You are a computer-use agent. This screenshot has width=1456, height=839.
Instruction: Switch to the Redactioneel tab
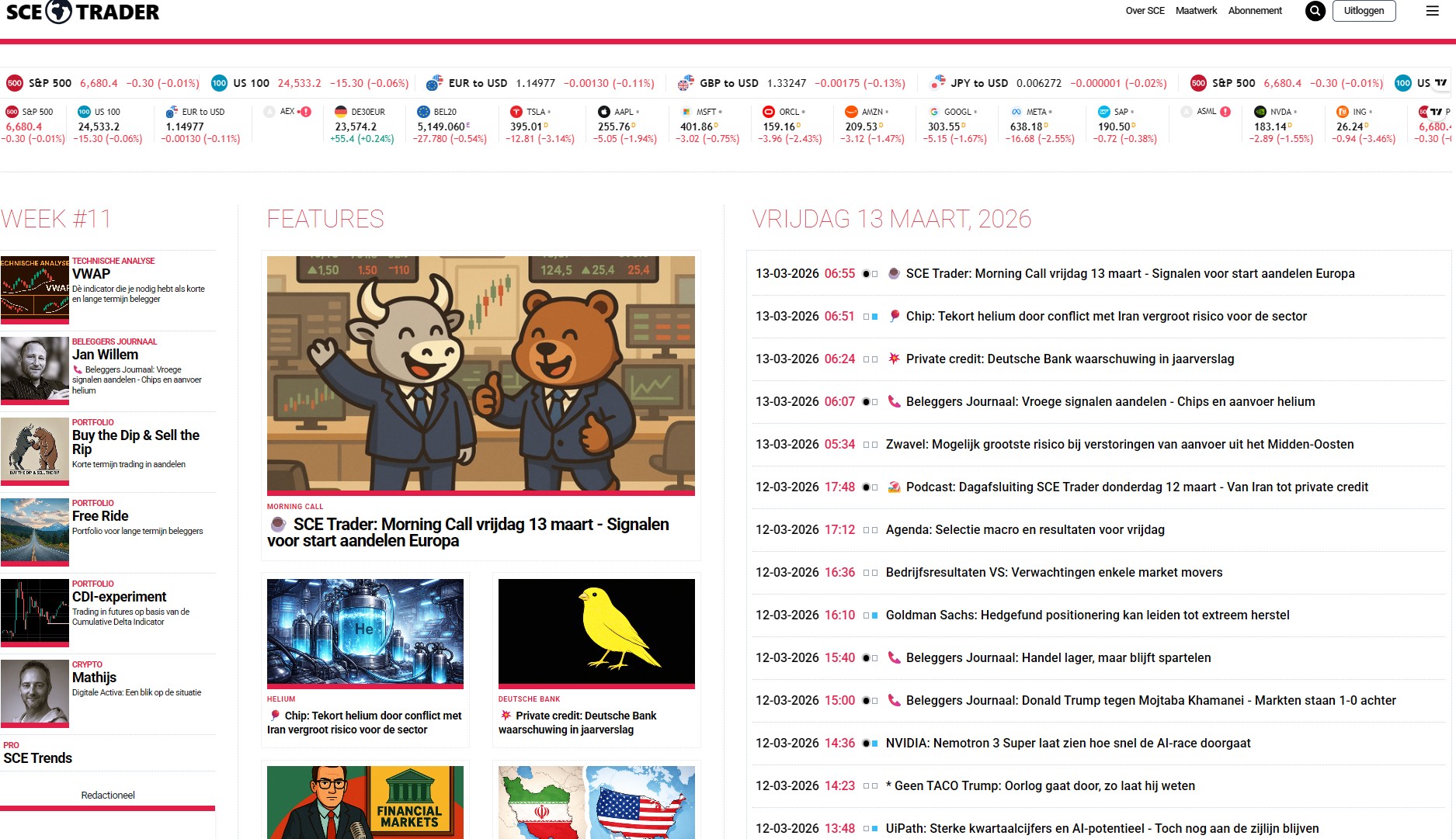pos(108,795)
